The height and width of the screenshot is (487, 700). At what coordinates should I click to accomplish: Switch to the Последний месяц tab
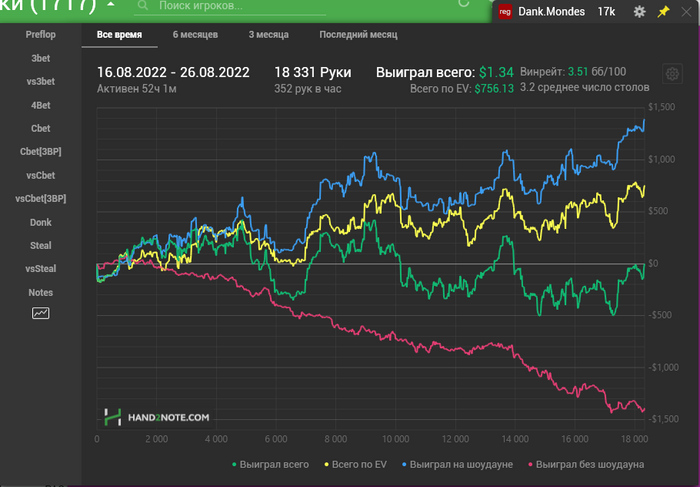tap(358, 35)
